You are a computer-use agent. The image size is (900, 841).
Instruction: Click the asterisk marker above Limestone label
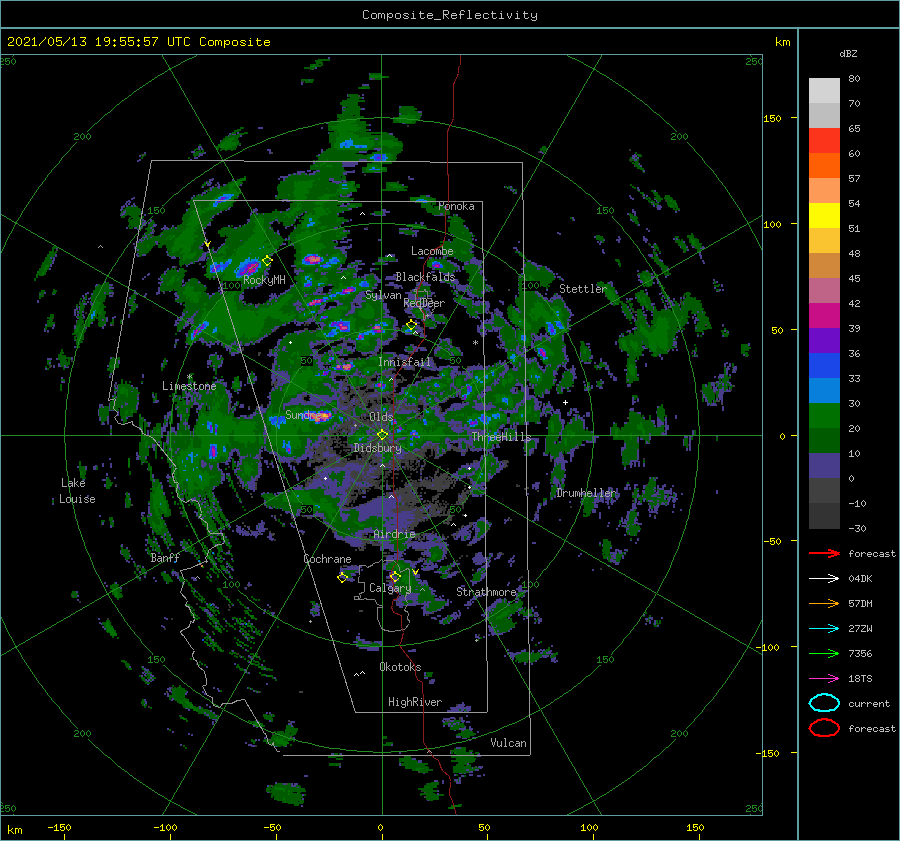(189, 377)
